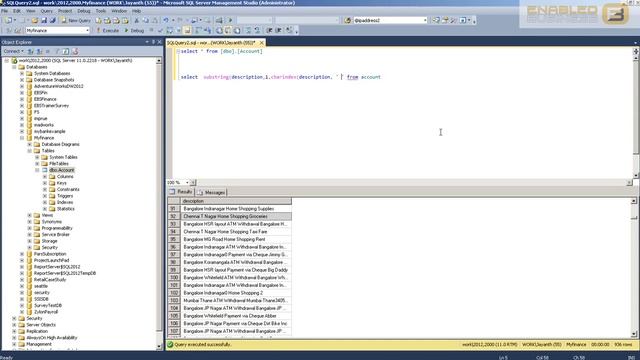The image size is (640, 360).
Task: Open the Connect dropdown in Object Explorer
Action: [x=13, y=51]
